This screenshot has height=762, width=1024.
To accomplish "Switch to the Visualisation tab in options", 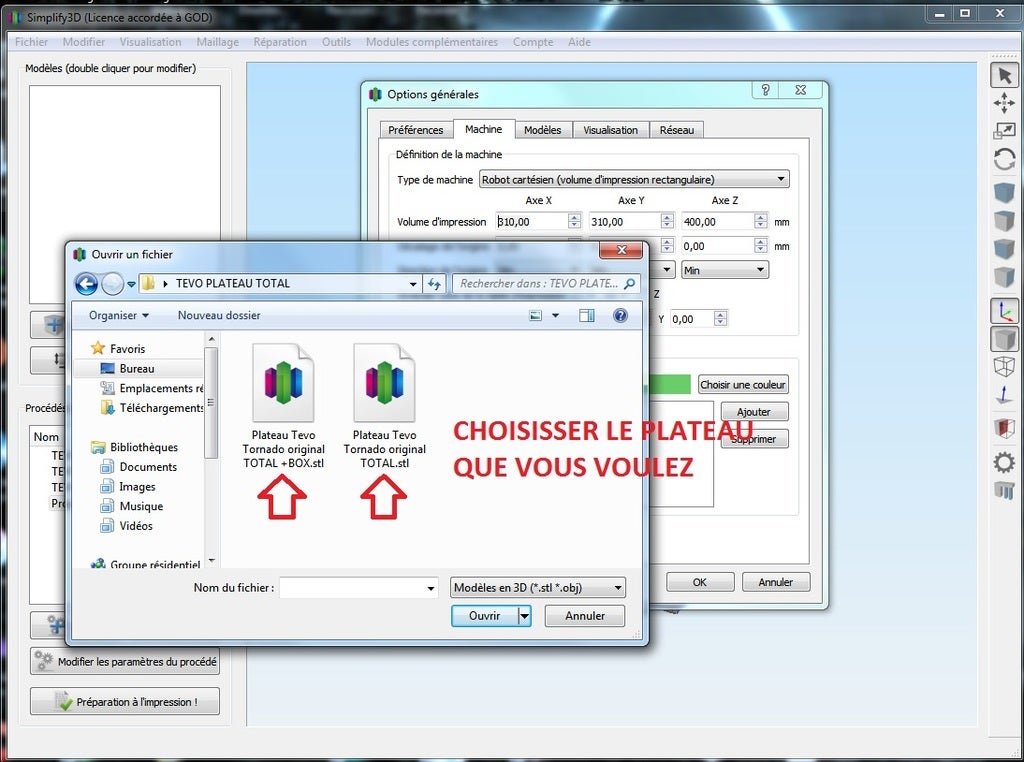I will click(x=611, y=130).
